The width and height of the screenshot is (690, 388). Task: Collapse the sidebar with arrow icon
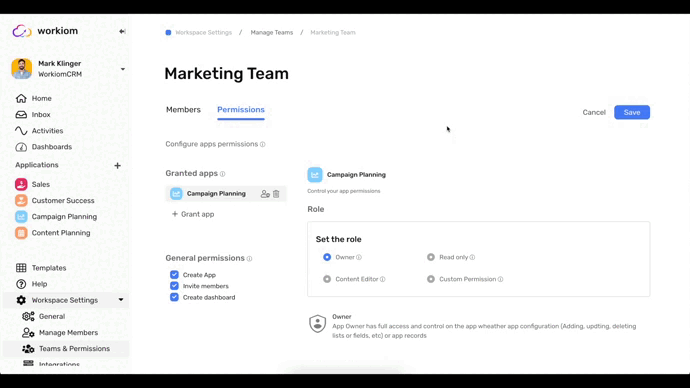click(x=122, y=31)
